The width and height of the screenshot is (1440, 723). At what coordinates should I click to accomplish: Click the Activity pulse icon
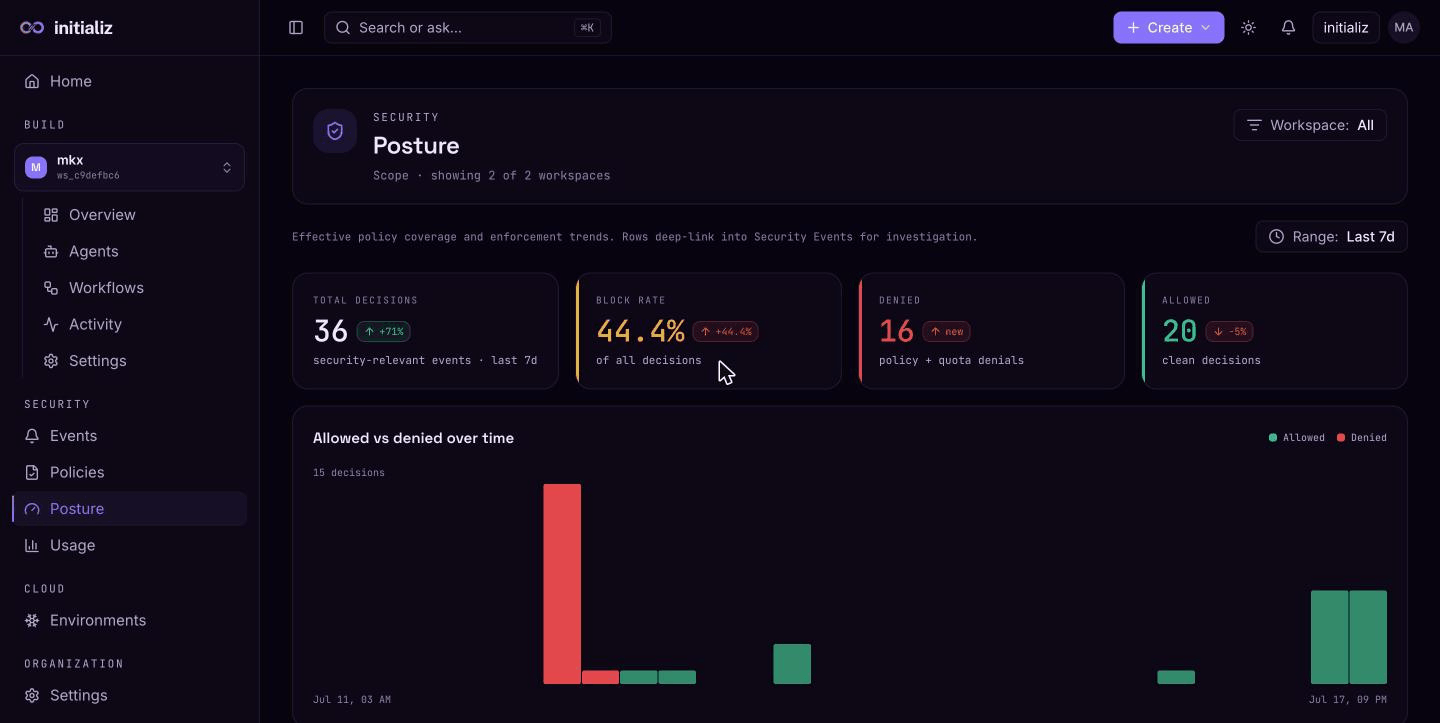coord(51,324)
